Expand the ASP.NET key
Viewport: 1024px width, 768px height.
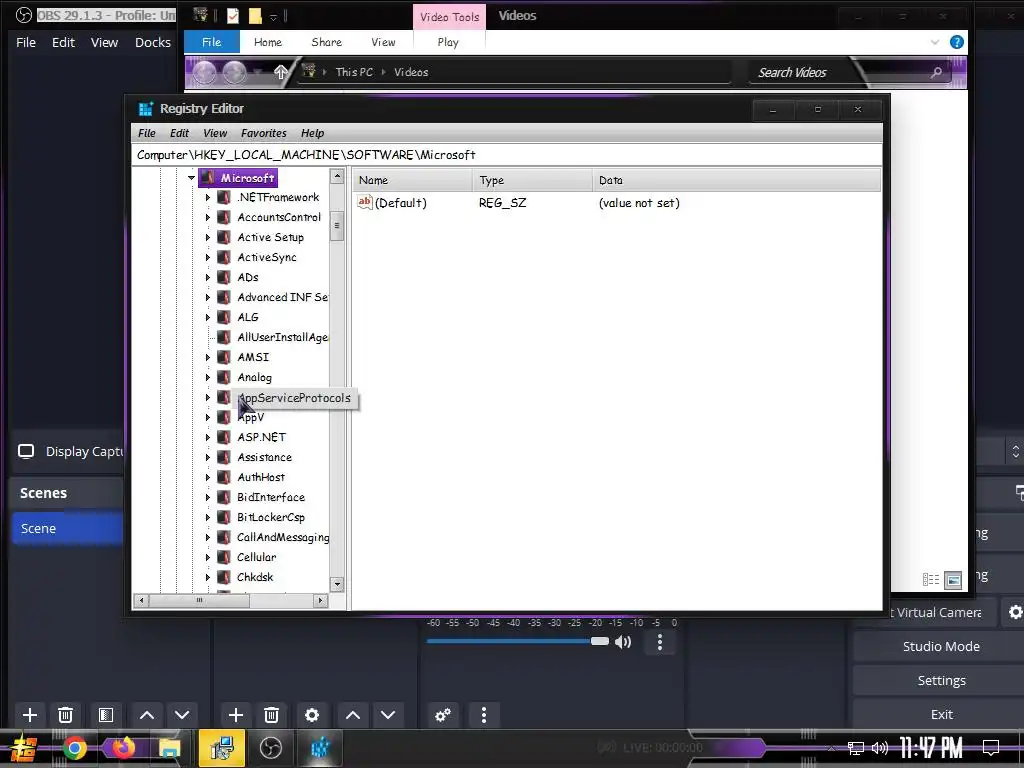pyautogui.click(x=208, y=438)
